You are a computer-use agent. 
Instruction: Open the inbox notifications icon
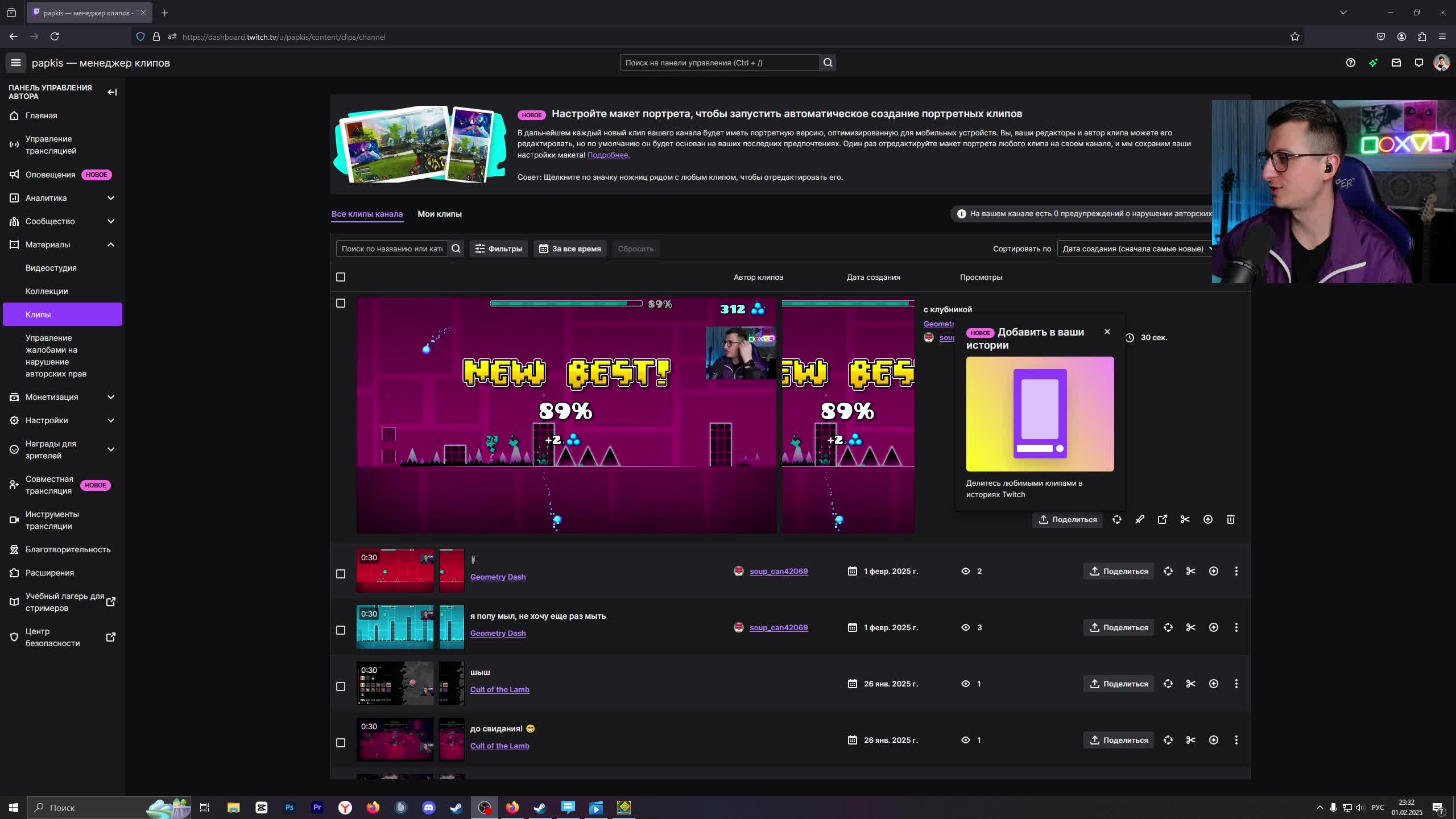(x=1396, y=63)
